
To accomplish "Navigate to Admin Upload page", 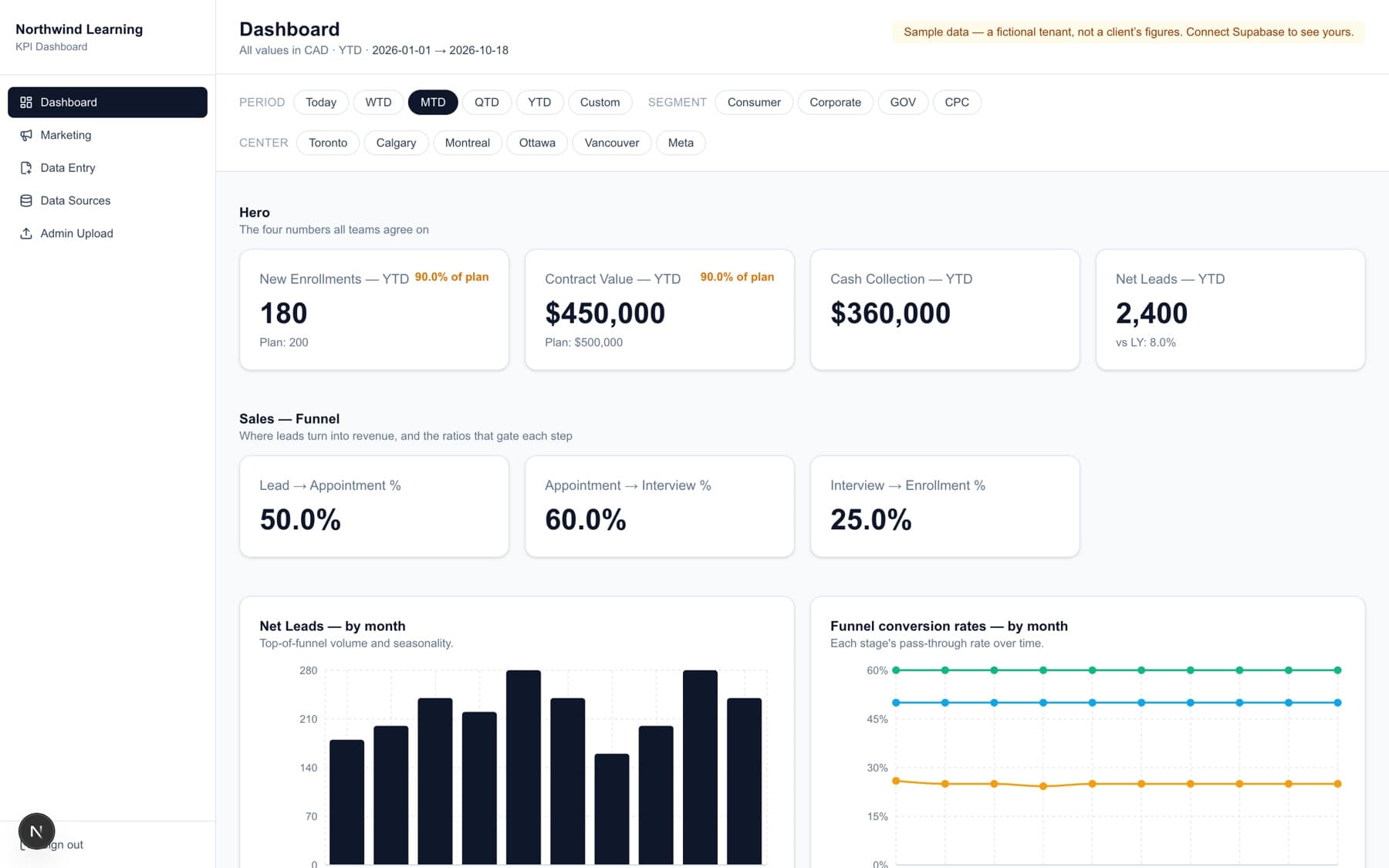I will (107, 233).
